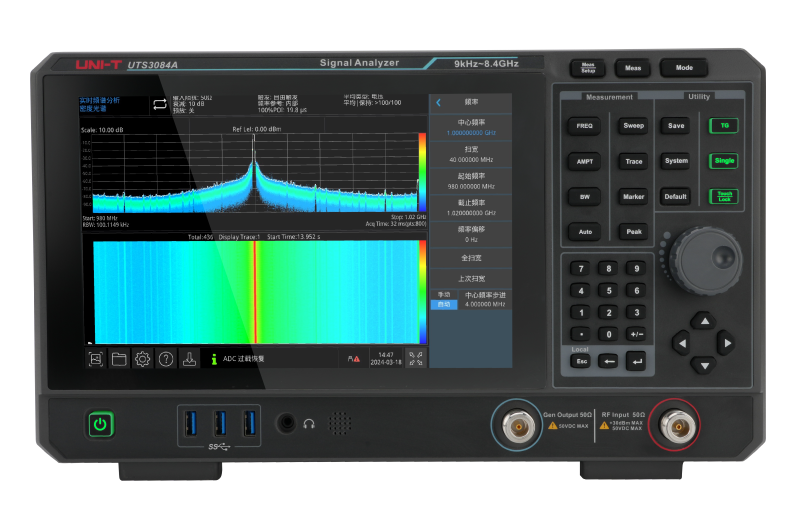Switch center frequency step to 手动 (manual)
This screenshot has width=800, height=509.
[x=444, y=295]
